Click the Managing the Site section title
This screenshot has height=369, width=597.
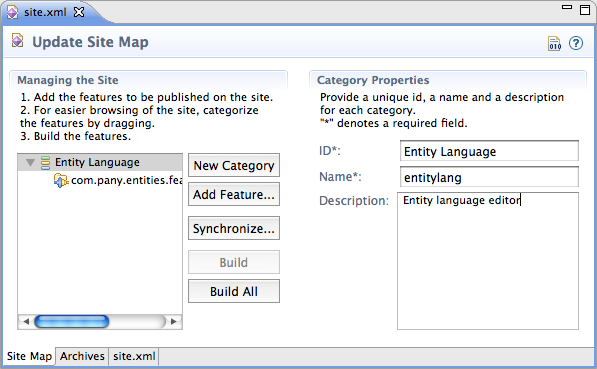pos(68,80)
